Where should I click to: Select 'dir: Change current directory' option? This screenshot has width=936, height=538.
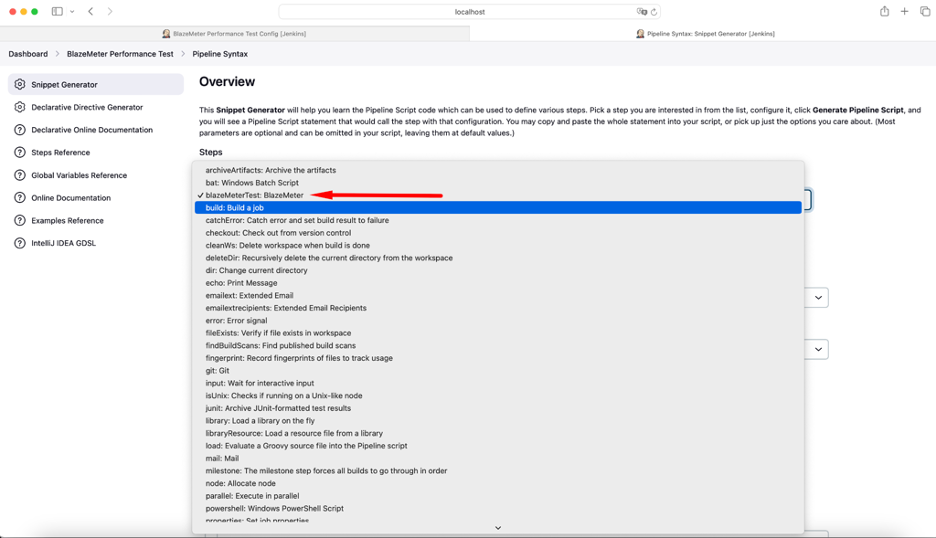click(498, 270)
